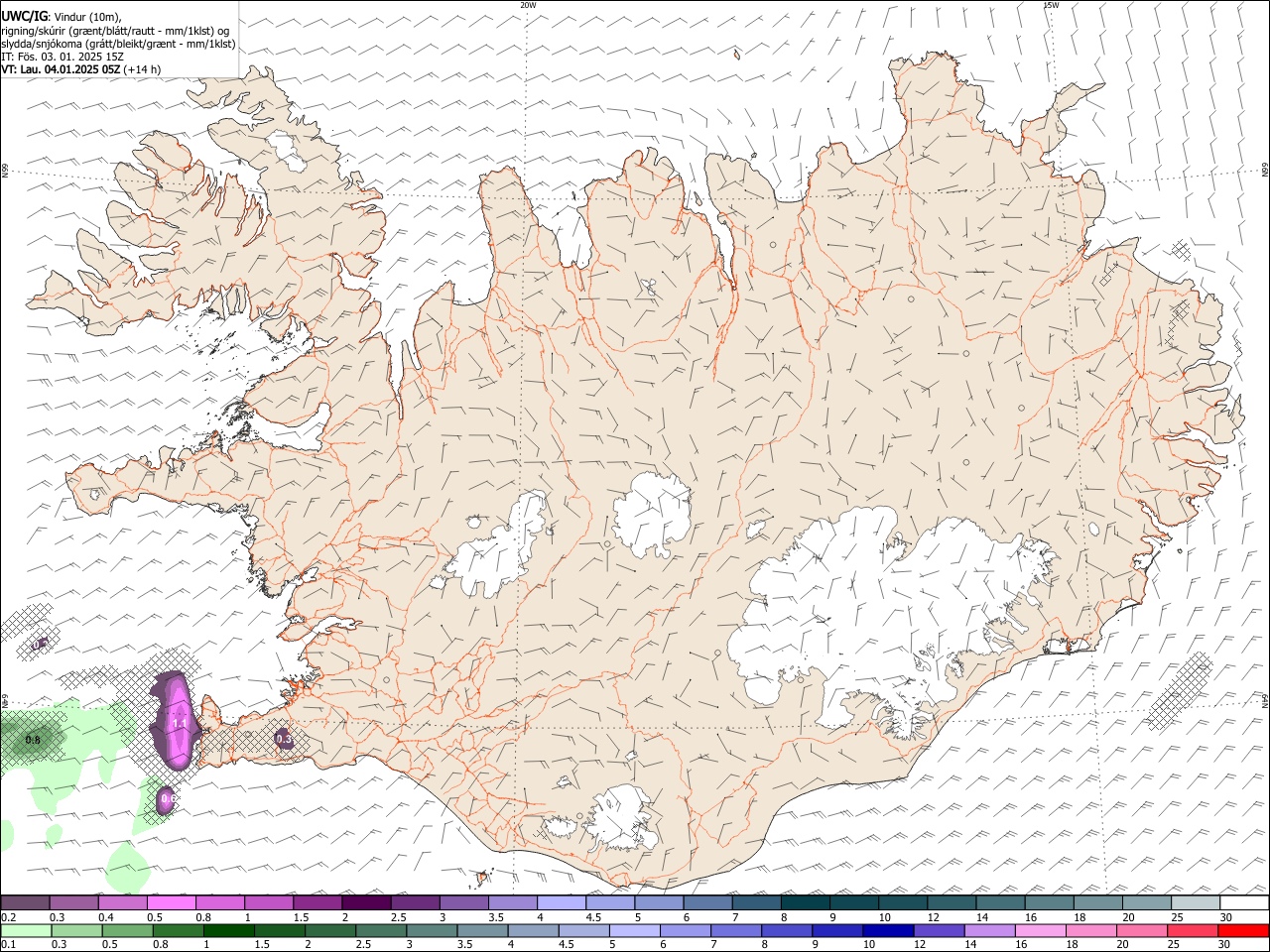Click the 'rigning/skúrir' legend description line

115,31
